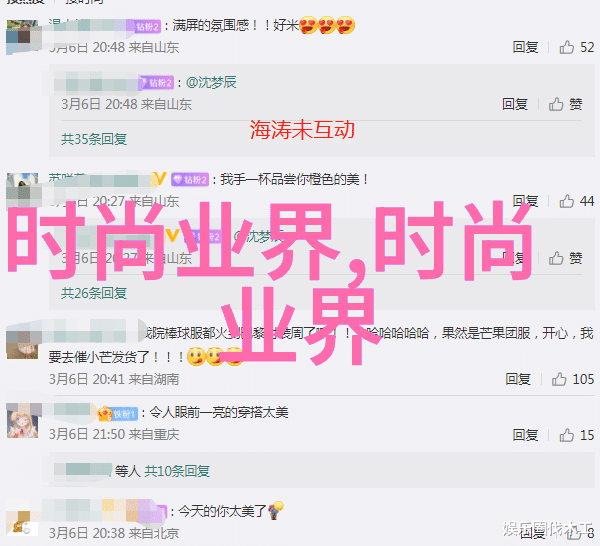
Task: Like the 3月6日 20:48 sub-reply mentioning @沈梦辰
Action: pyautogui.click(x=566, y=104)
